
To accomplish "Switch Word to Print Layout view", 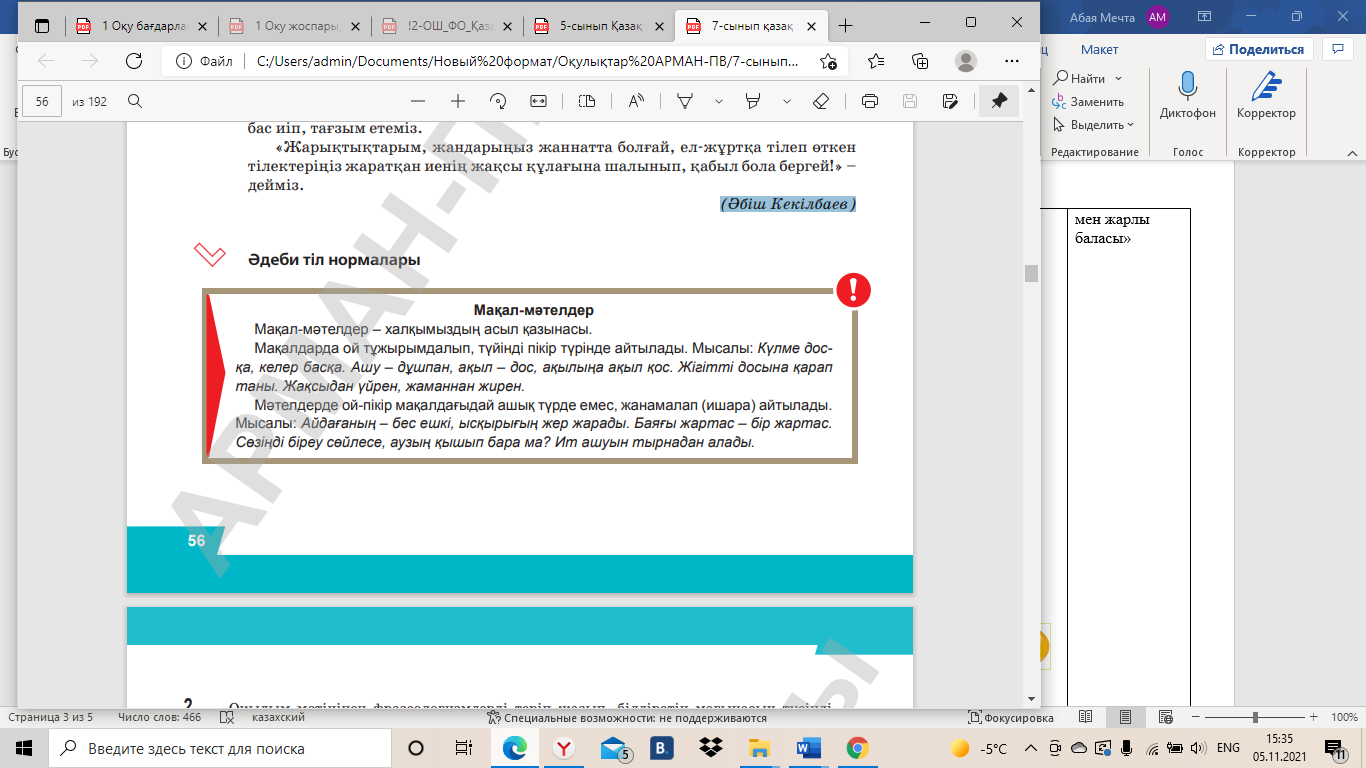I will pyautogui.click(x=1125, y=718).
